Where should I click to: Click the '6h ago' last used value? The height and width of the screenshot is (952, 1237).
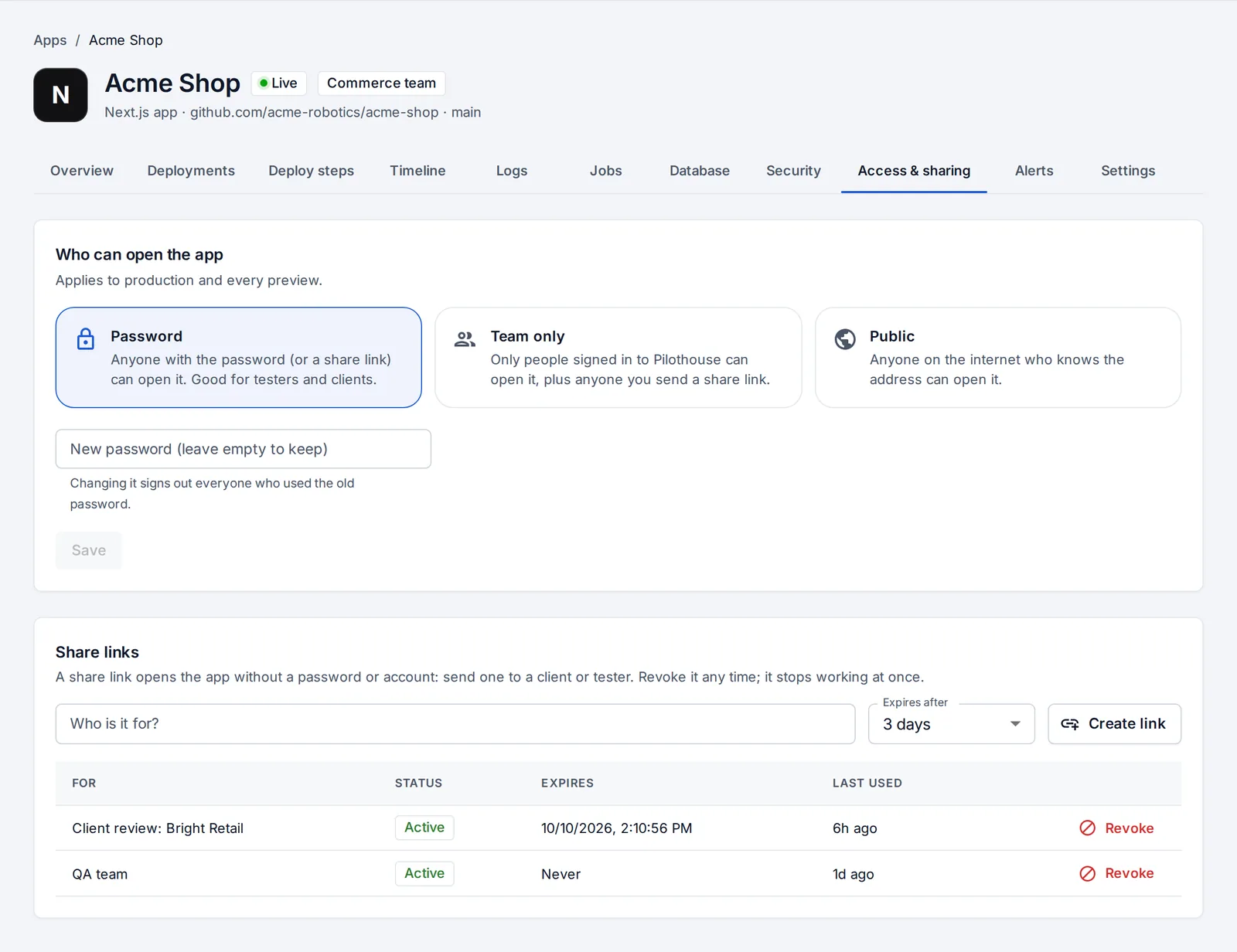[x=855, y=828]
